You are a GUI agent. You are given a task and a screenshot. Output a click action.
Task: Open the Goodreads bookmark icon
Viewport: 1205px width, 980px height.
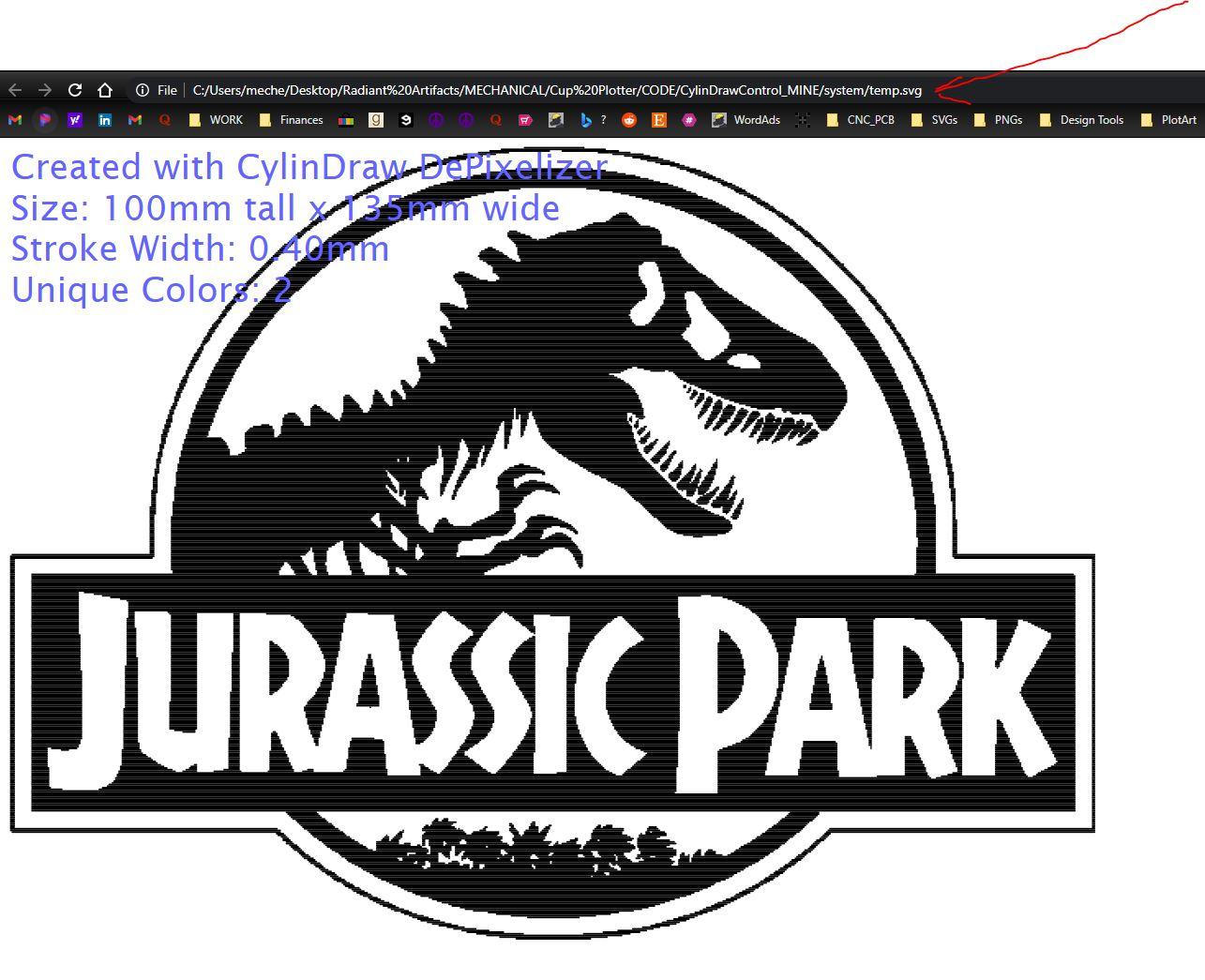376,119
